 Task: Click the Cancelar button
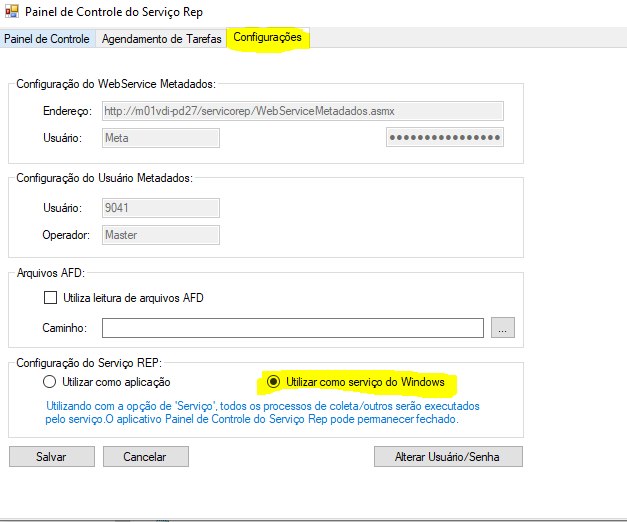[145, 457]
